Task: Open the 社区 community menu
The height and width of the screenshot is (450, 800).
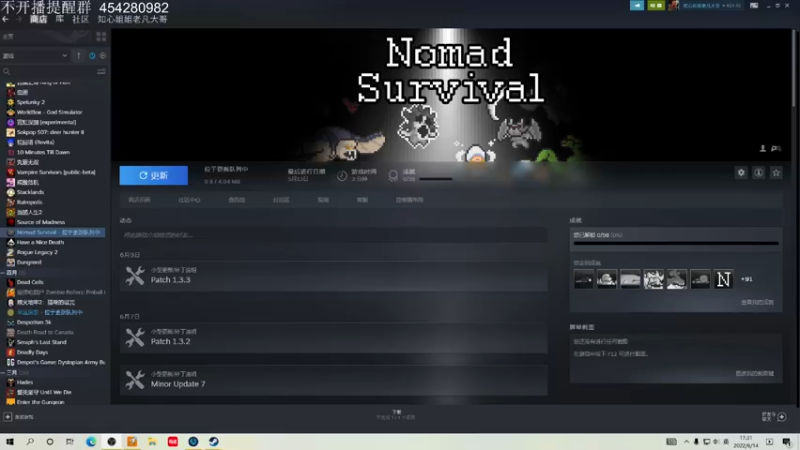Action: pos(81,19)
